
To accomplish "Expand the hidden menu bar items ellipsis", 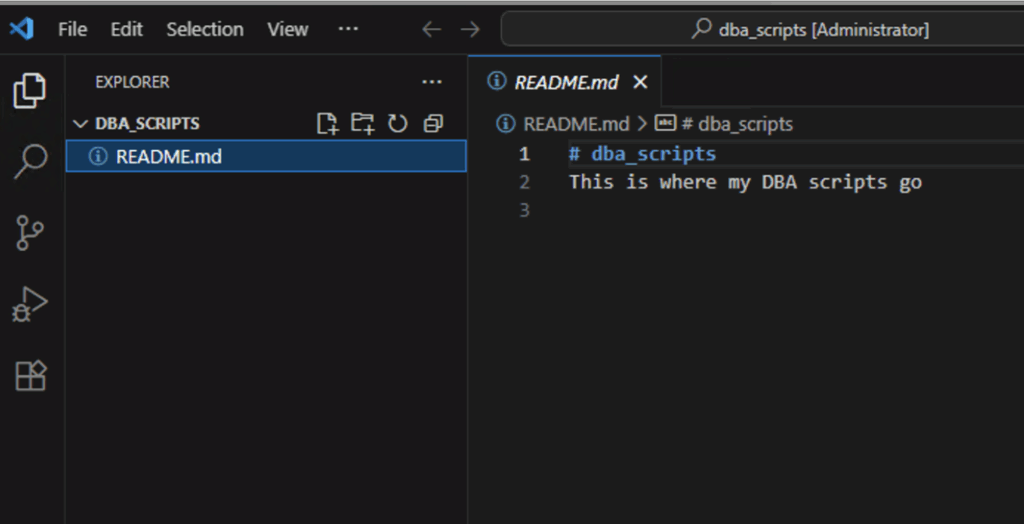I will click(348, 29).
